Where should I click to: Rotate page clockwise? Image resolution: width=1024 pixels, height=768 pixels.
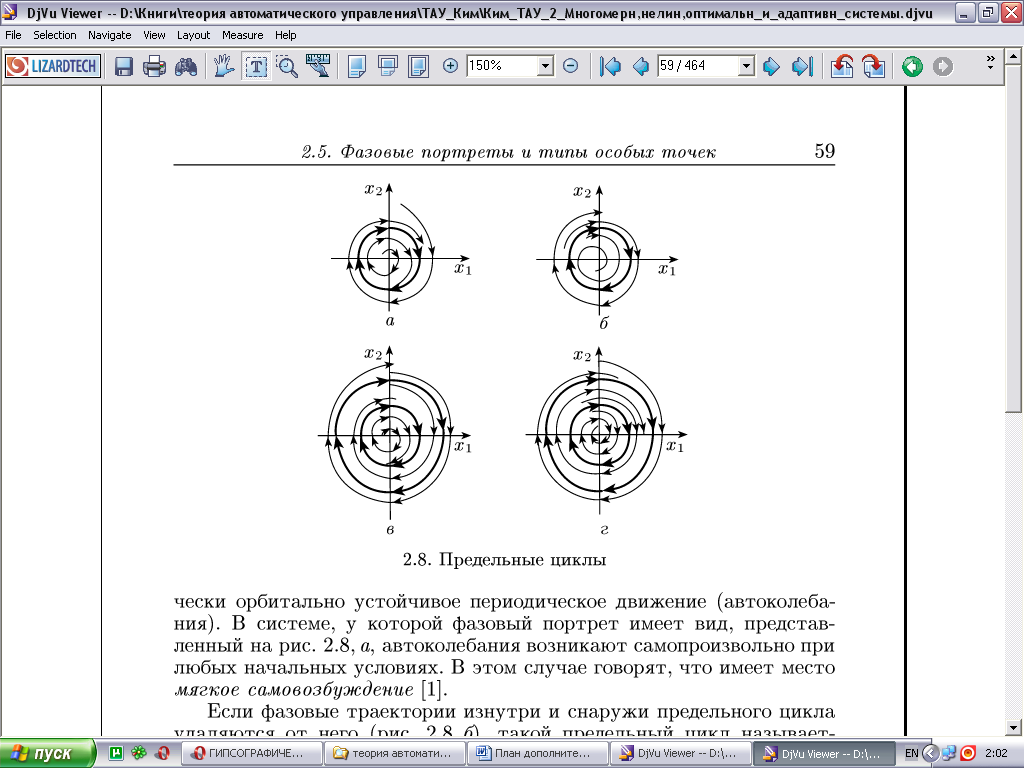pos(873,66)
